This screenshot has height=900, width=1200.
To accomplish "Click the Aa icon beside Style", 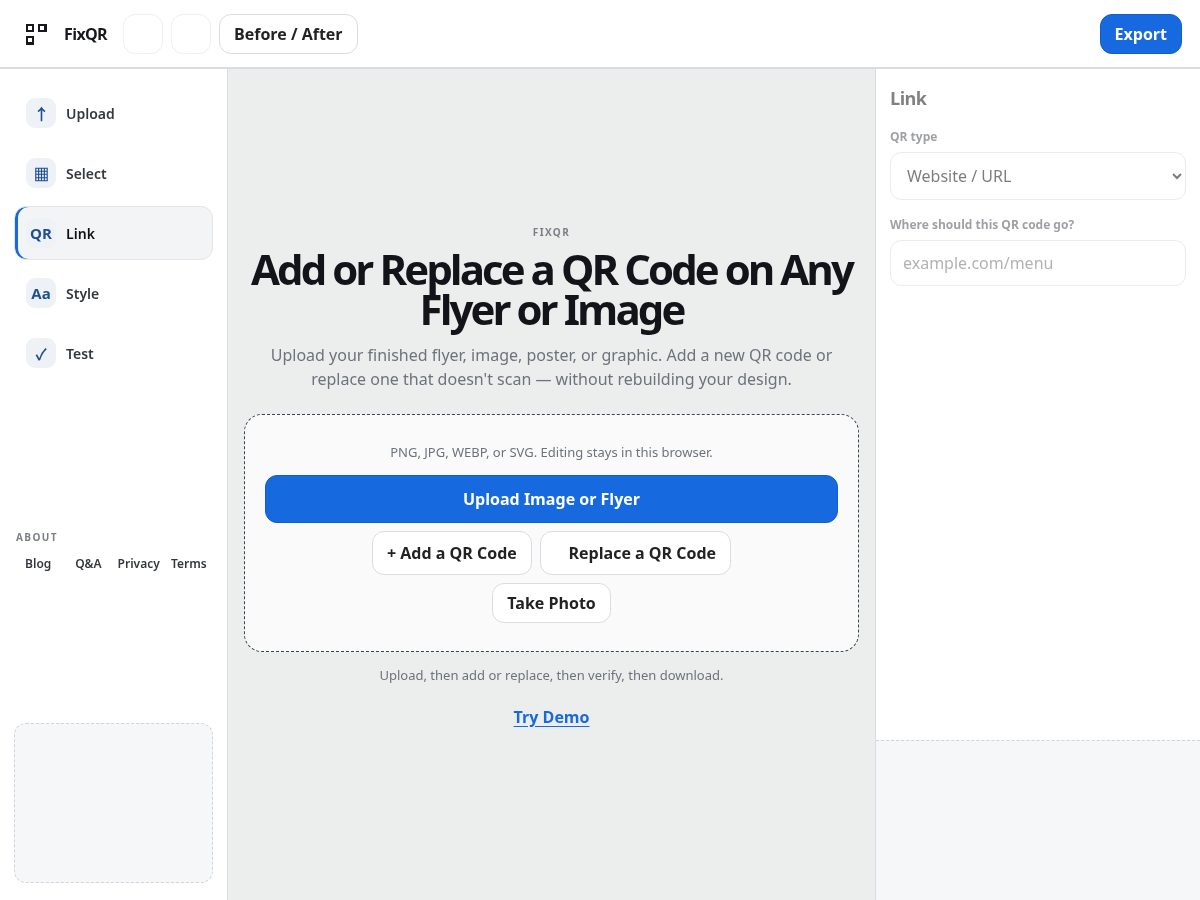I will click(41, 294).
